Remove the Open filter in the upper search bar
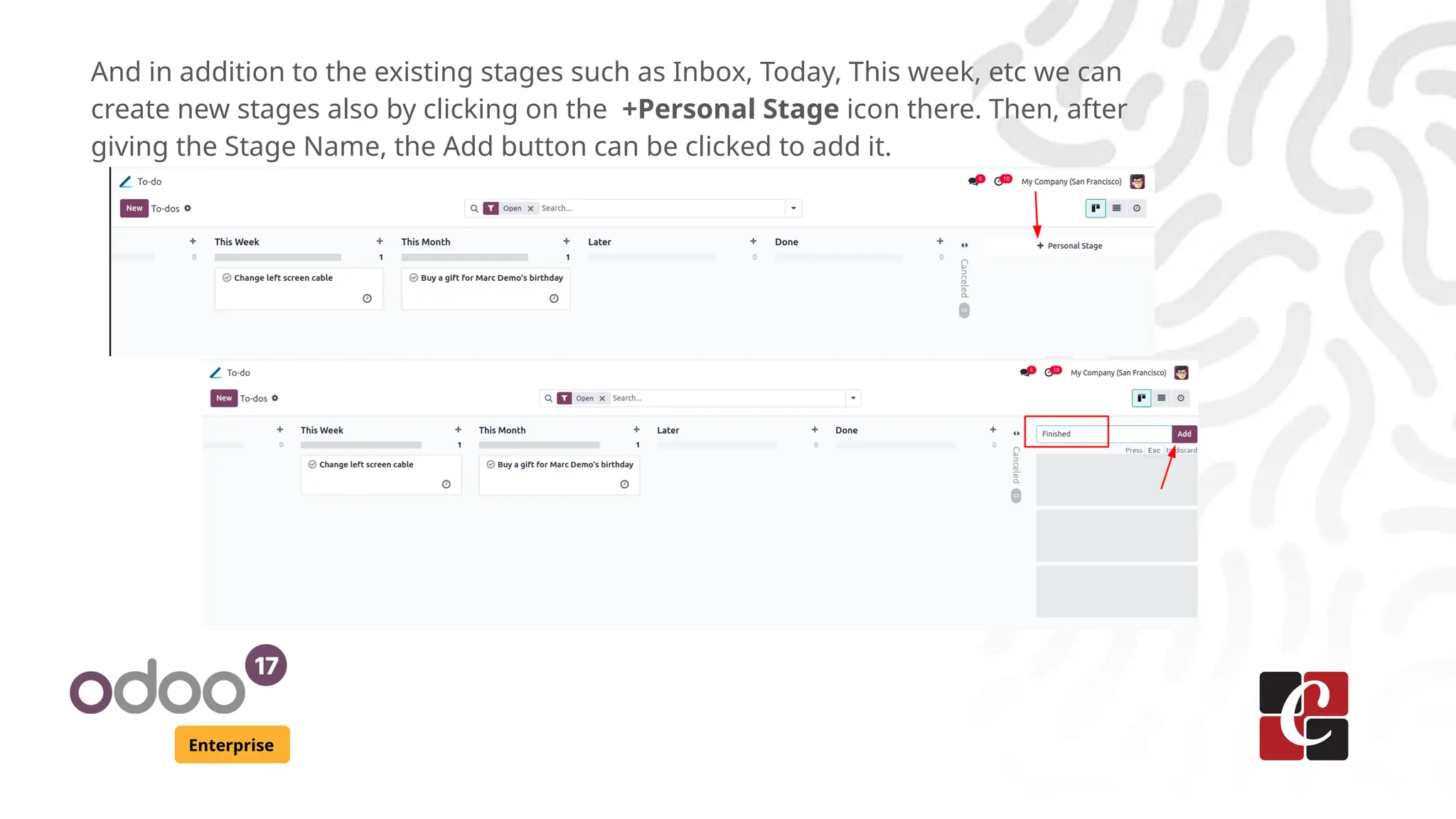This screenshot has width=1456, height=819. [530, 208]
